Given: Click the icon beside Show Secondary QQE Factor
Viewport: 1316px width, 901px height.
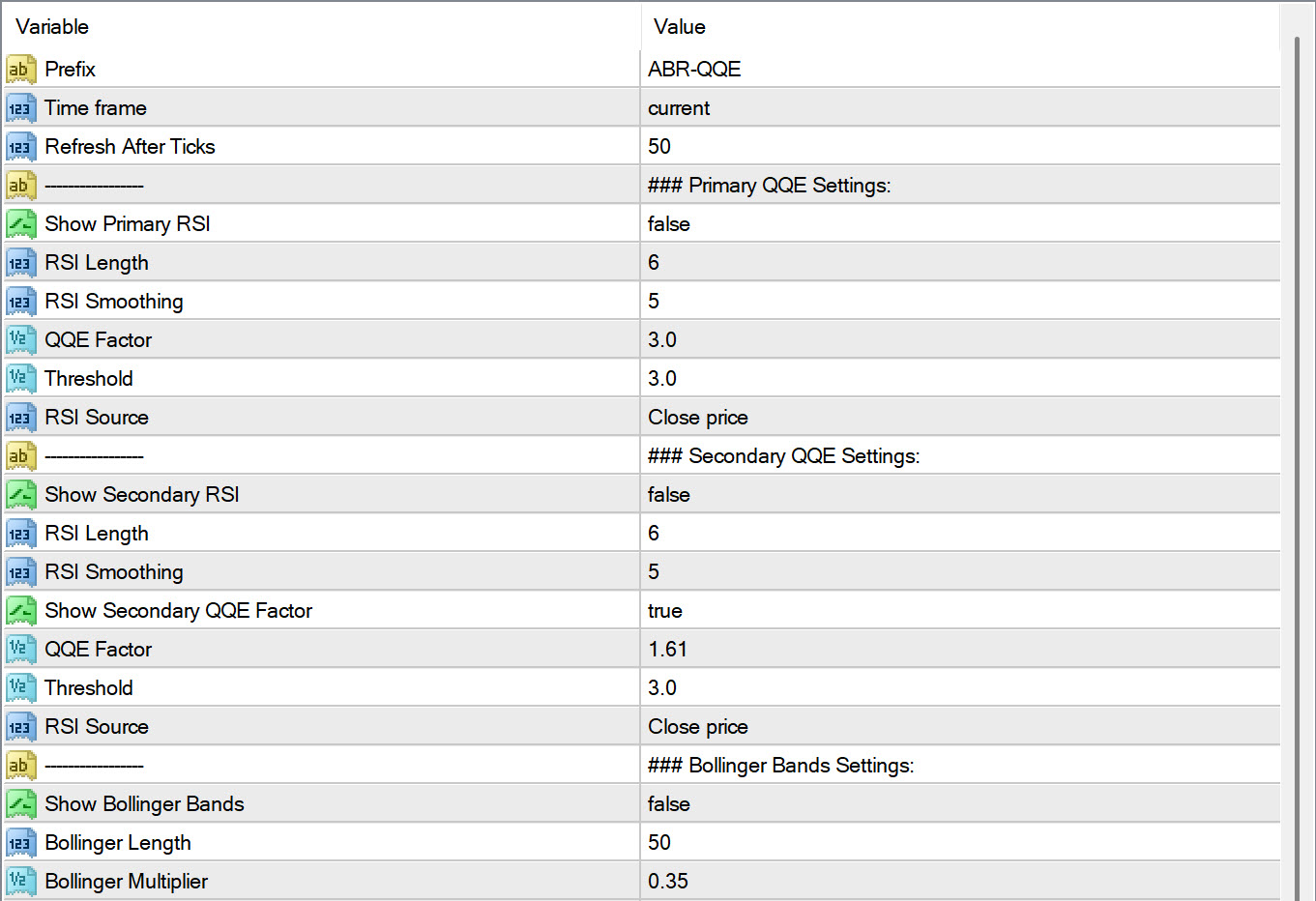Looking at the screenshot, I should pyautogui.click(x=20, y=610).
